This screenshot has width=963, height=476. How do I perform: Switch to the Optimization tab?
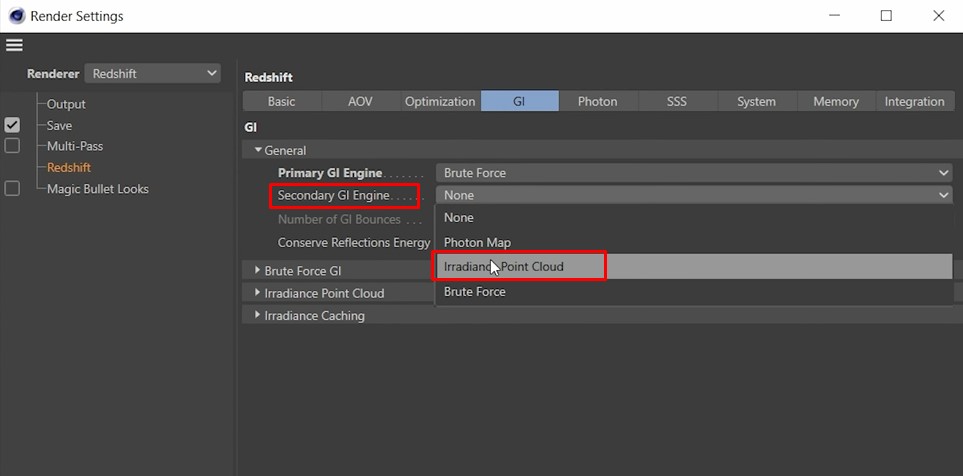(440, 101)
